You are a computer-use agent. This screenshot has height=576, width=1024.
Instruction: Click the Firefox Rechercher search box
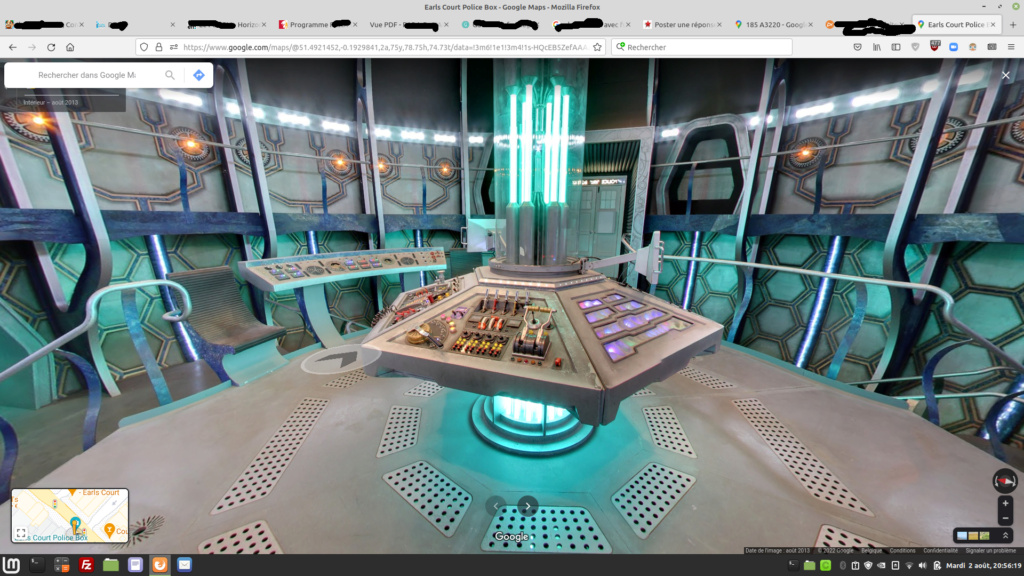[x=702, y=47]
